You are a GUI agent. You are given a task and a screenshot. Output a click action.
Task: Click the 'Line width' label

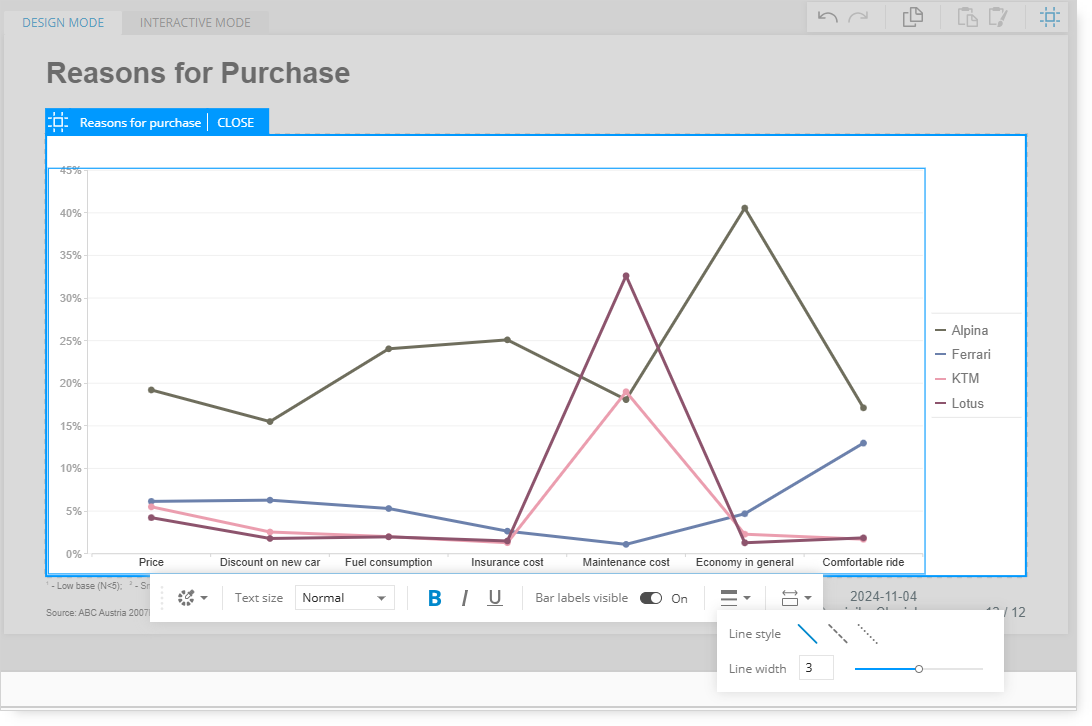point(758,669)
